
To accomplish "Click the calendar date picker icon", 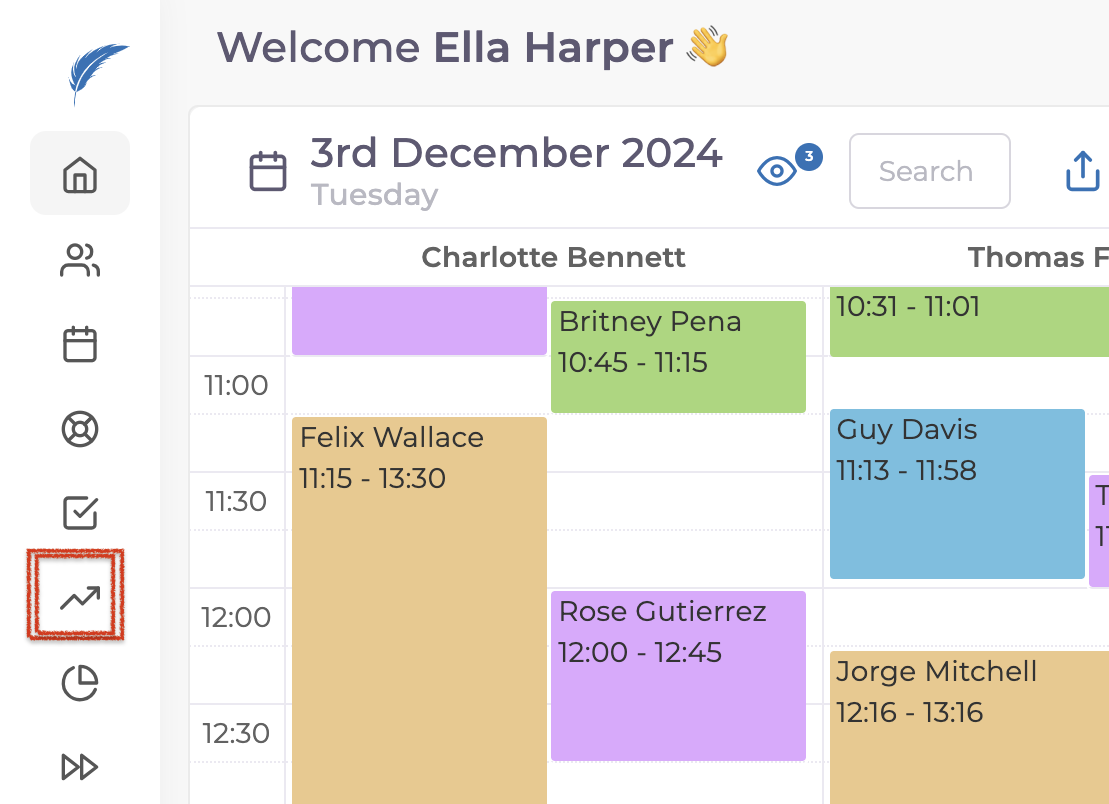I will tap(268, 171).
